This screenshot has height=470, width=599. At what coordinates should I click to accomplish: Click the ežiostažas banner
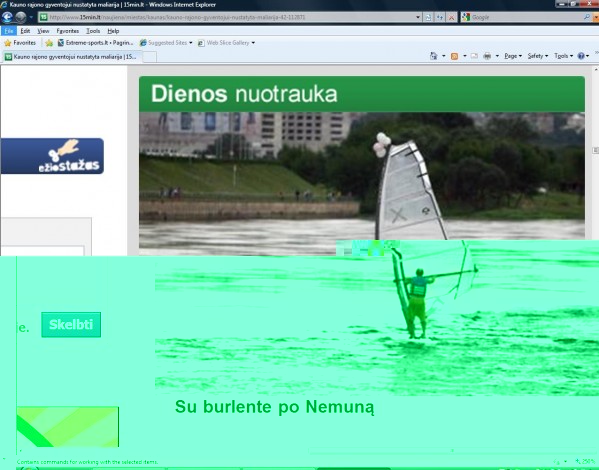(52, 156)
